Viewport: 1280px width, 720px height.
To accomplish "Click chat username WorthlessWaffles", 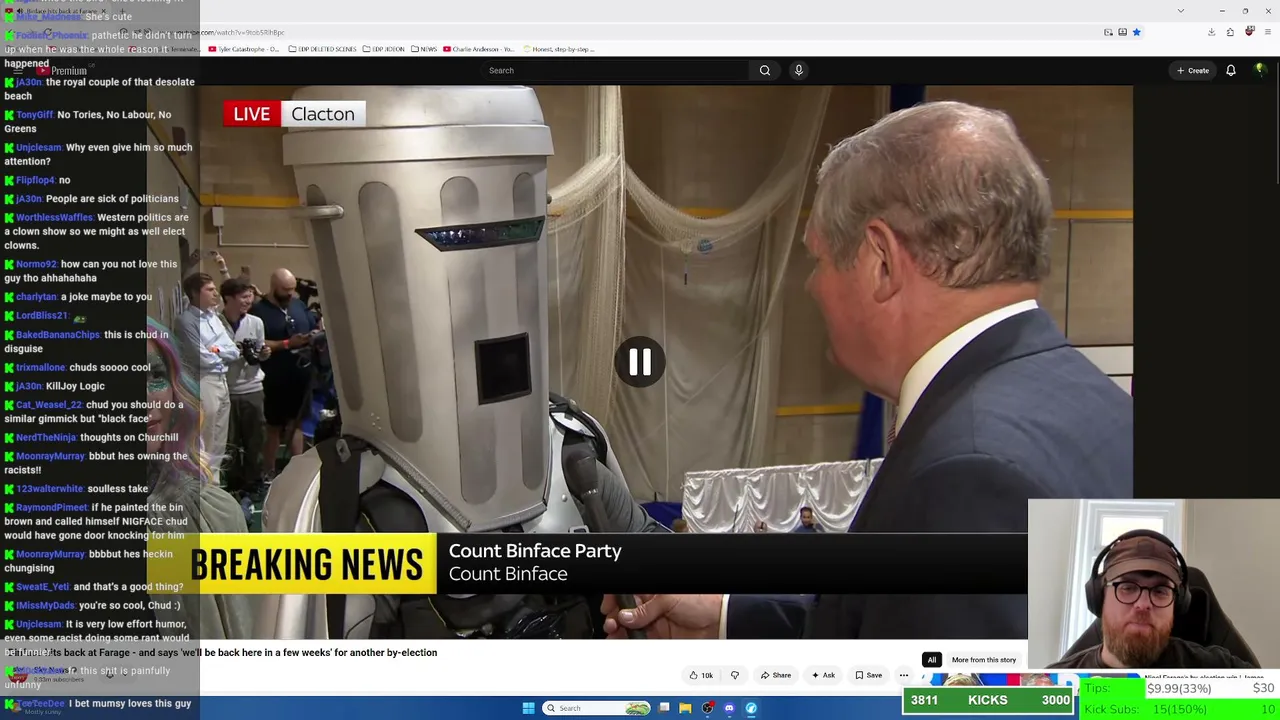I will coord(54,218).
